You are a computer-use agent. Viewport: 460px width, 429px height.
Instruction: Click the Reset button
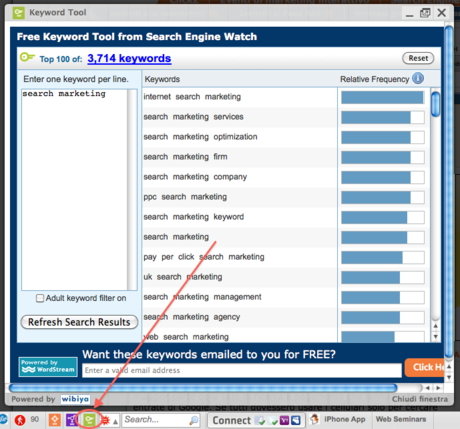click(x=418, y=58)
